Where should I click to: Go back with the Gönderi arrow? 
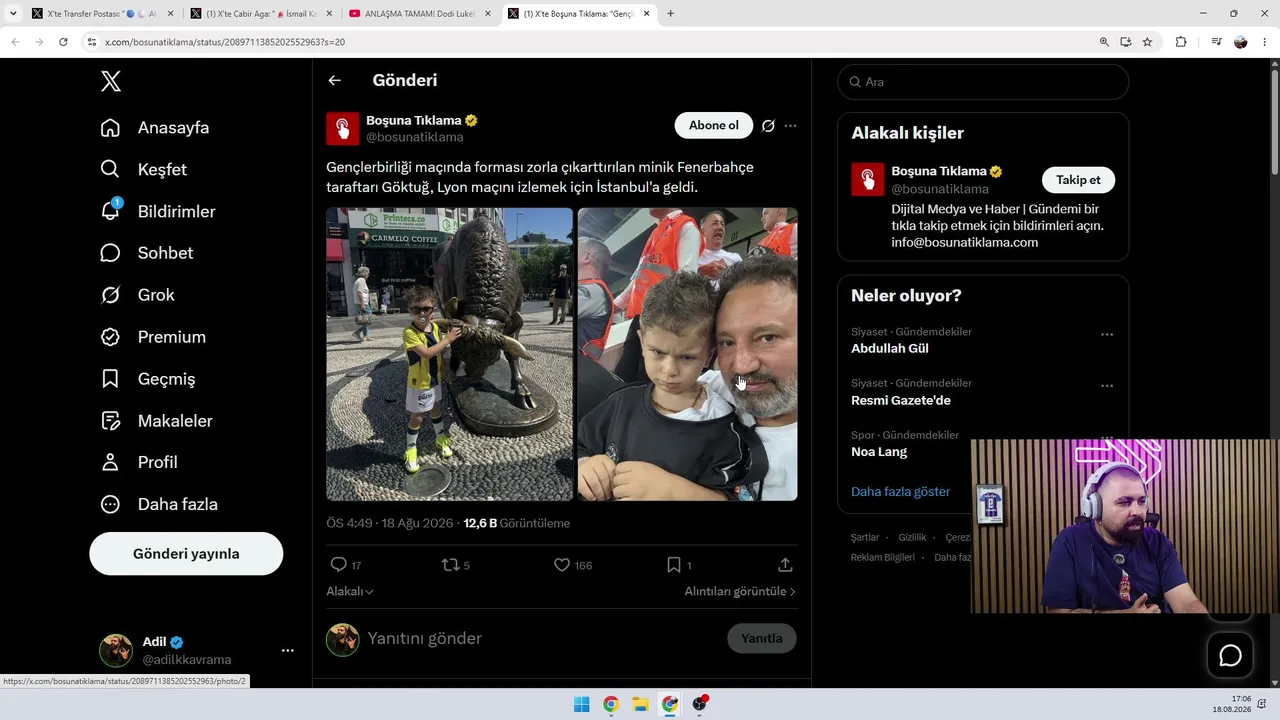(334, 80)
